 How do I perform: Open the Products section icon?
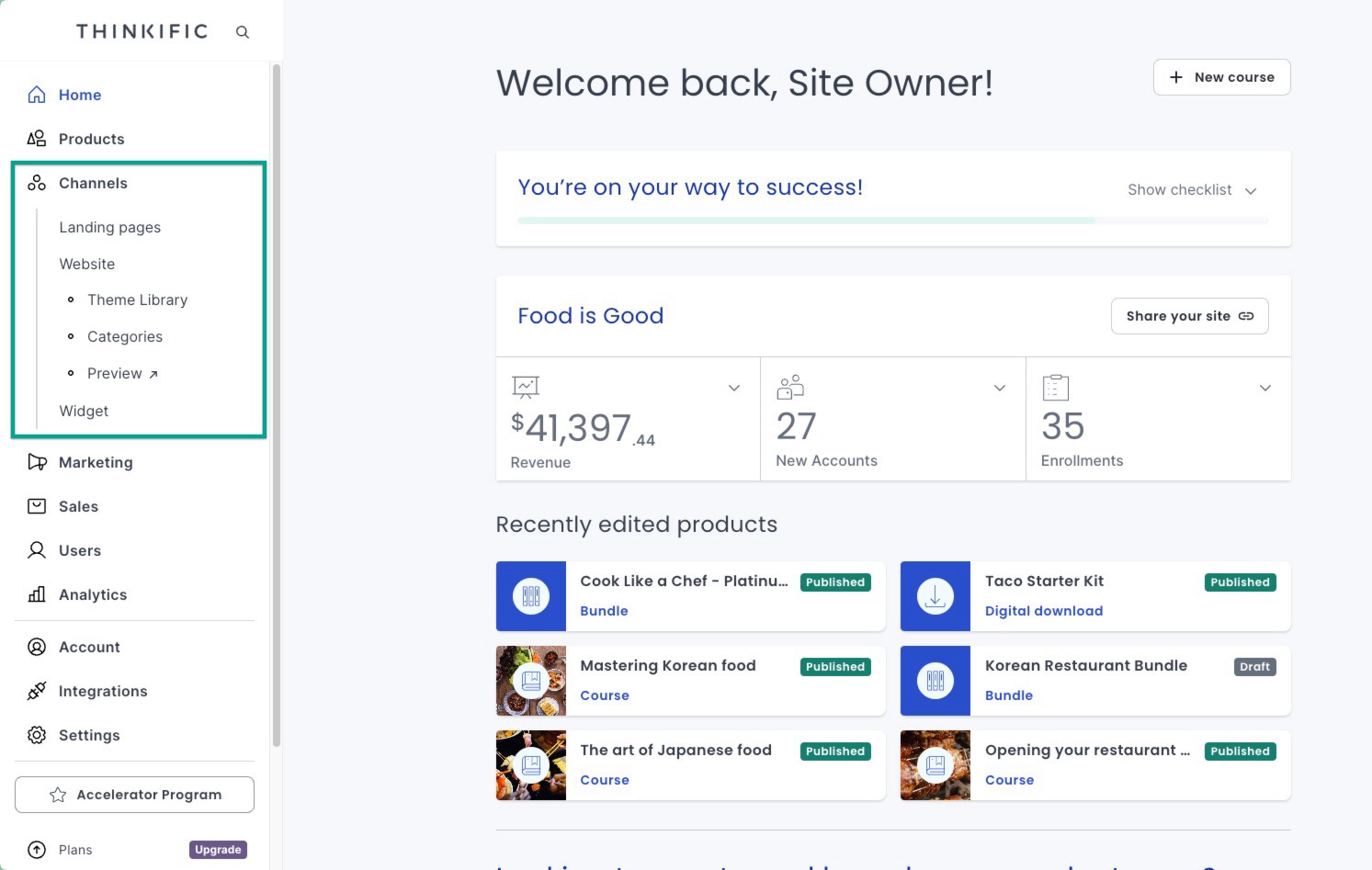click(37, 138)
